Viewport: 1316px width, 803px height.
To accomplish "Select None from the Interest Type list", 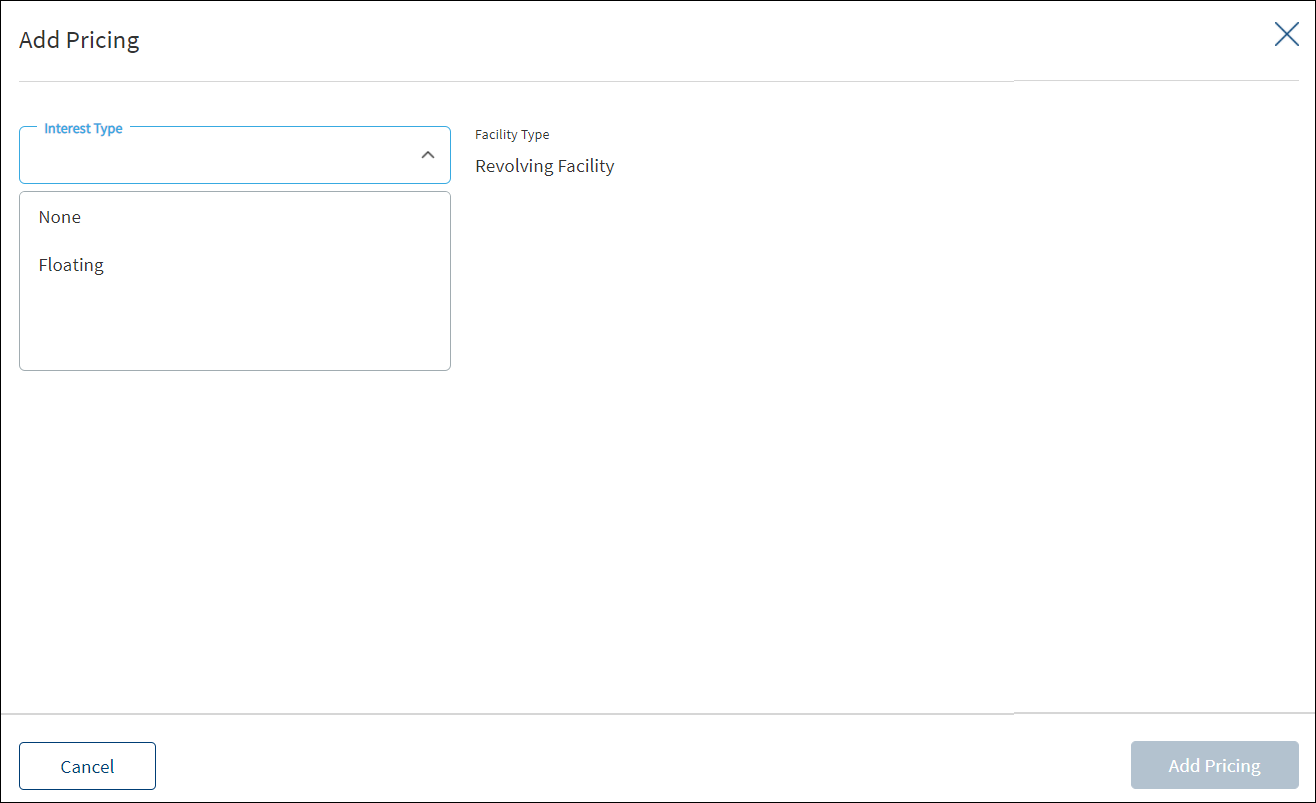I will (235, 217).
